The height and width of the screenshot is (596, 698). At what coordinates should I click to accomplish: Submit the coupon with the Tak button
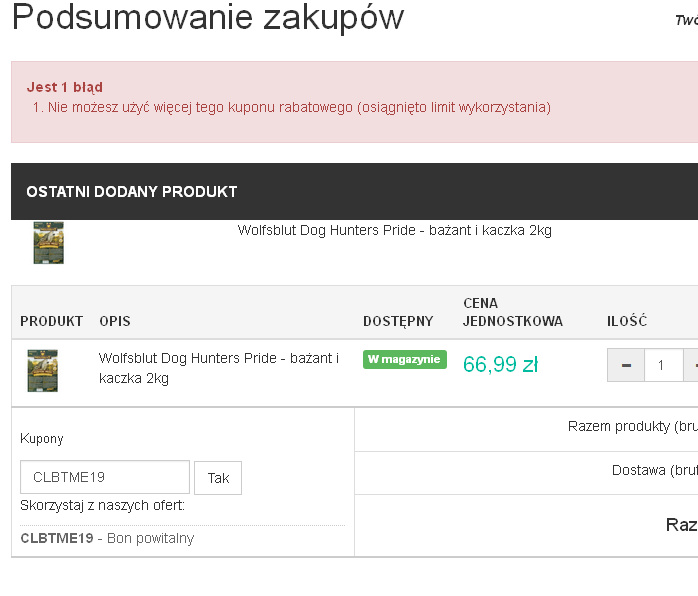coord(218,478)
